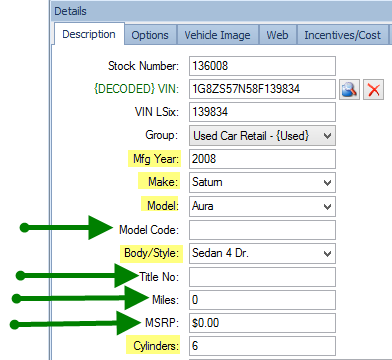Screen dimensions: 392x360
Task: Click the Body/Style label
Action: pyautogui.click(x=151, y=253)
